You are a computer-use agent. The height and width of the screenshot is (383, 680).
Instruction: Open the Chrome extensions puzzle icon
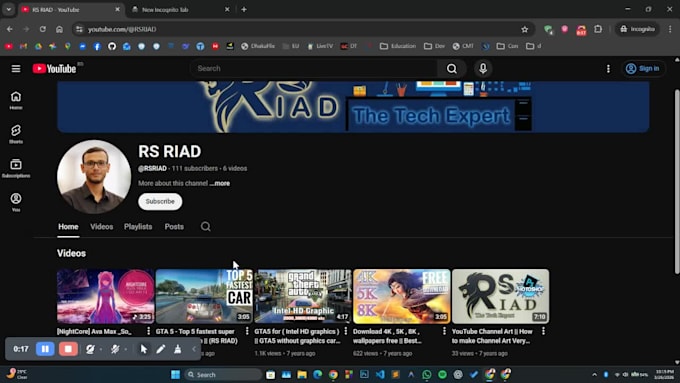598,29
